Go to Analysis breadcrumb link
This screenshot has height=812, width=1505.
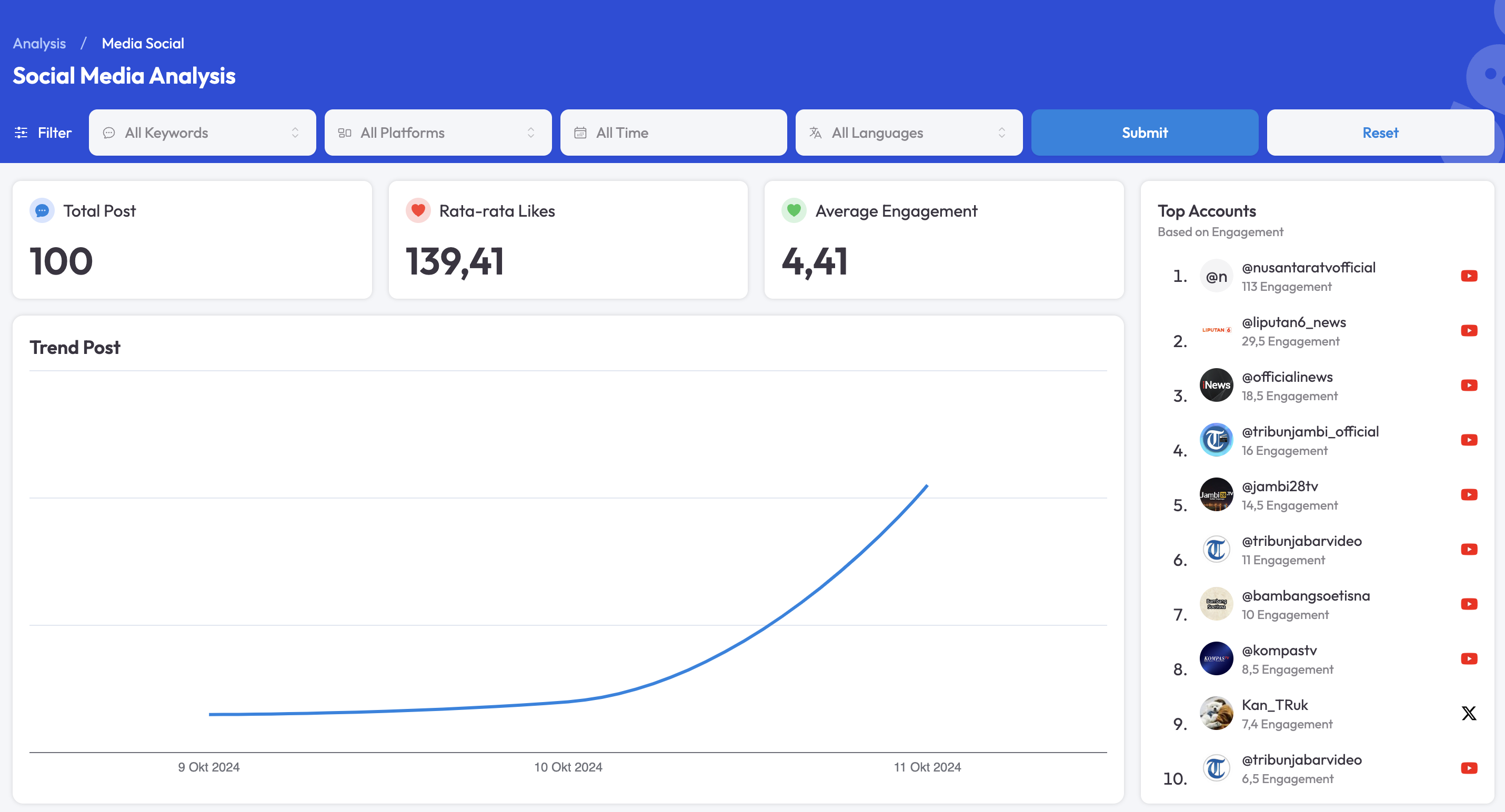[39, 43]
